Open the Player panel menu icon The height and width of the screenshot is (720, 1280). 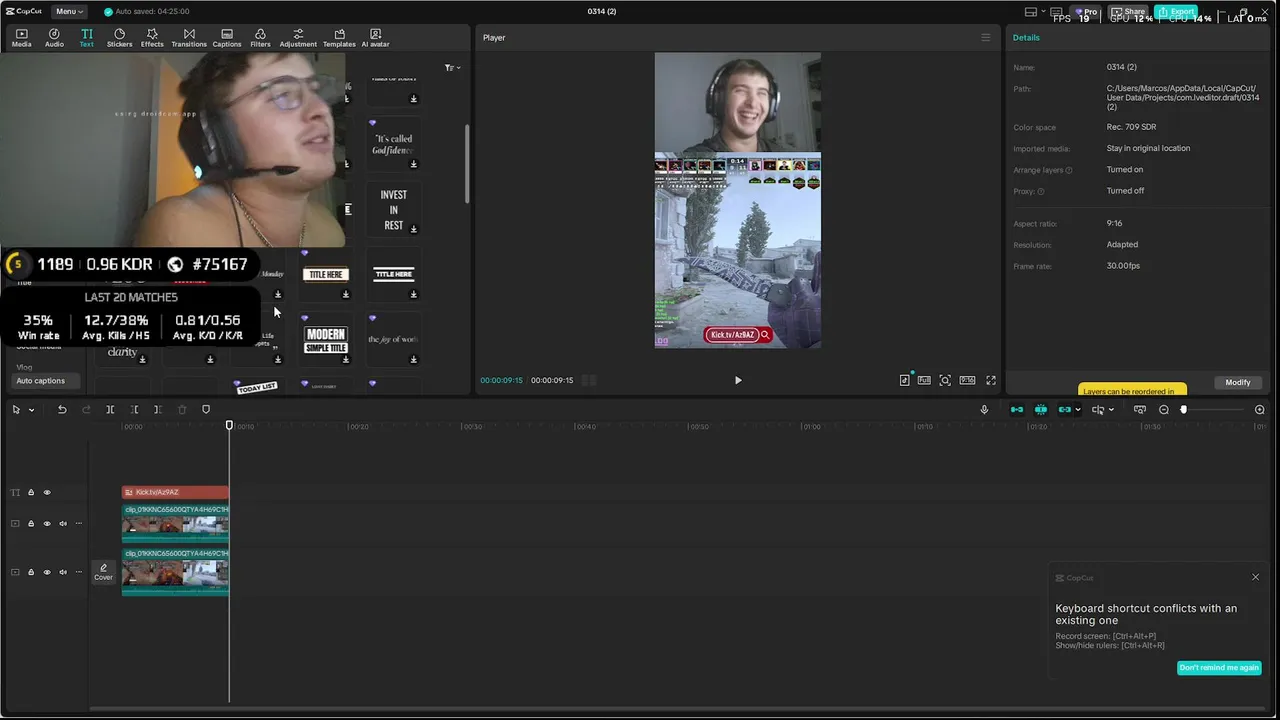coord(985,38)
